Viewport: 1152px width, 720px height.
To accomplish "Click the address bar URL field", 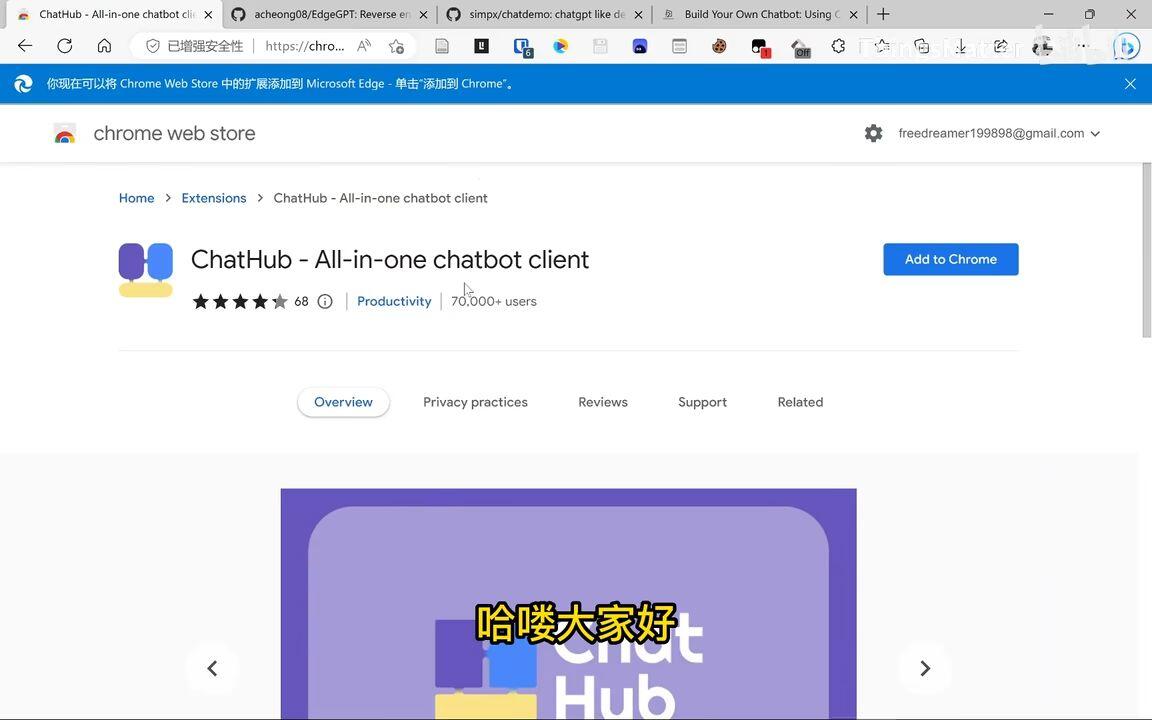I will pos(304,46).
